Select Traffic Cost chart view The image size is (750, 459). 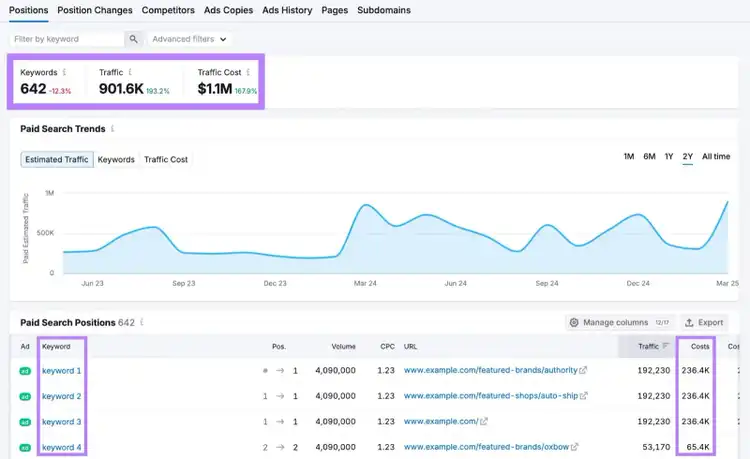(x=166, y=159)
